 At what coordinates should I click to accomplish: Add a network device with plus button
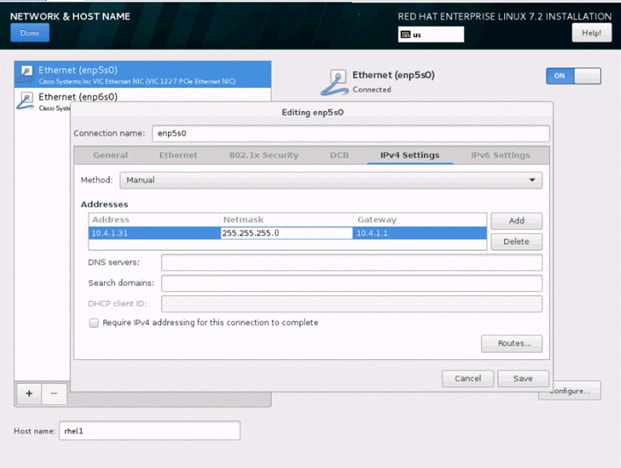(29, 394)
